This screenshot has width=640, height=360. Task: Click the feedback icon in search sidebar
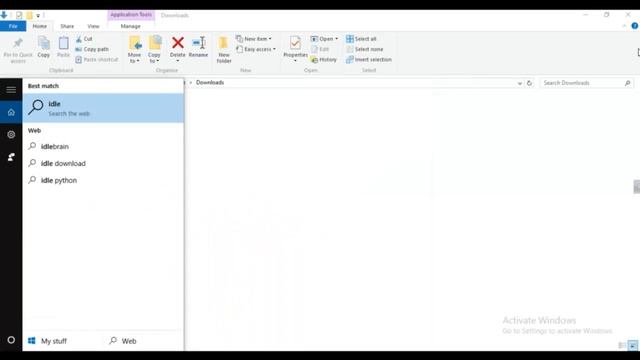coord(11,157)
